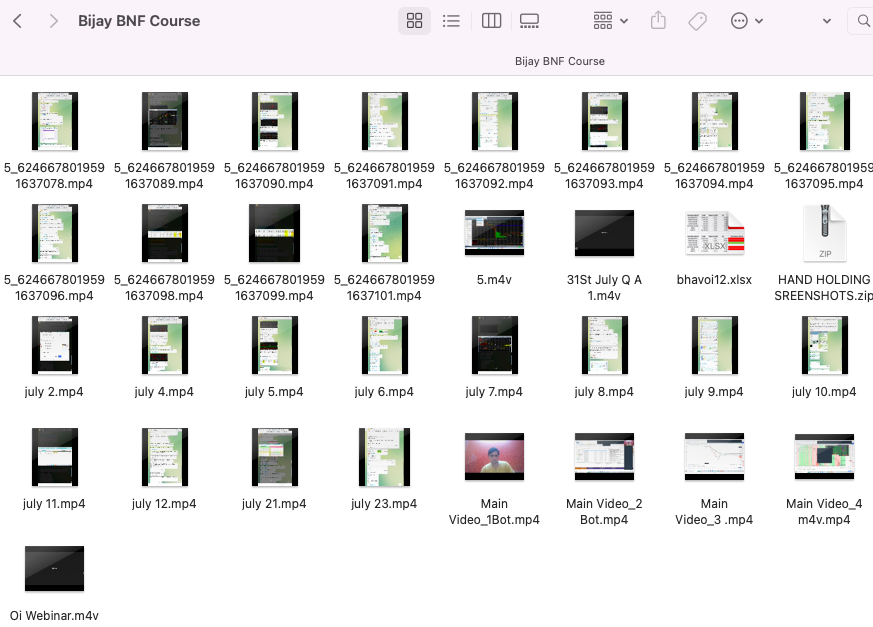Click the forward navigation arrow

point(53,21)
